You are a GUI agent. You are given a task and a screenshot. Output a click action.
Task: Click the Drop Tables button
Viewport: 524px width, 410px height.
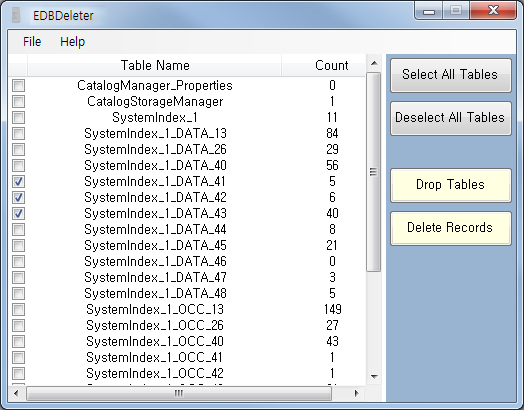pos(450,185)
